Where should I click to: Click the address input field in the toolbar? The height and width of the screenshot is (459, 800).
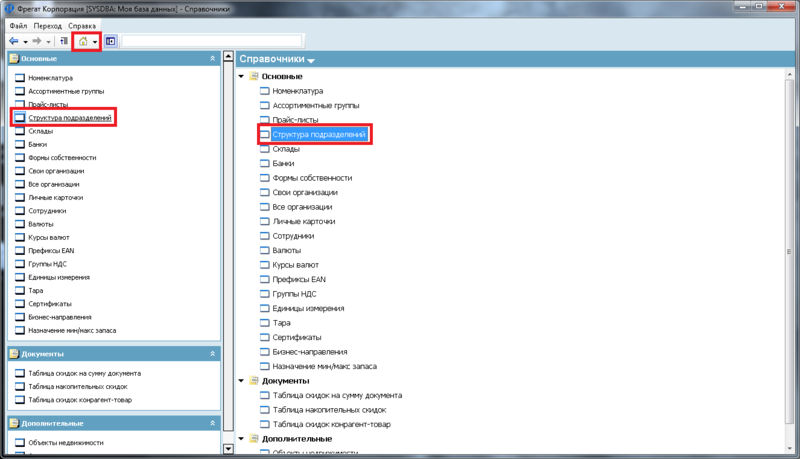tap(212, 41)
